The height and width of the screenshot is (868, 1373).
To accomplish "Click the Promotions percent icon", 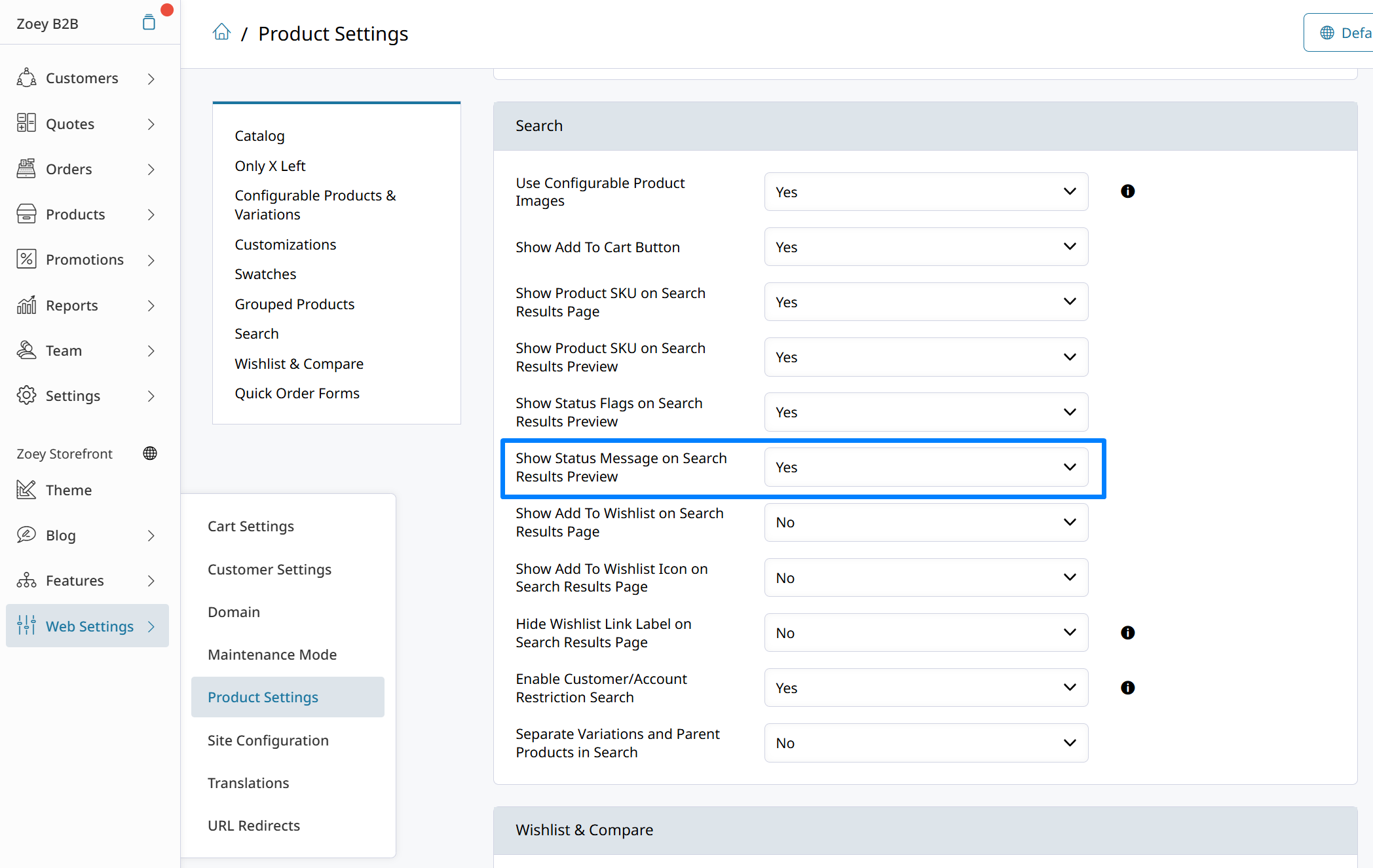I will tap(26, 259).
